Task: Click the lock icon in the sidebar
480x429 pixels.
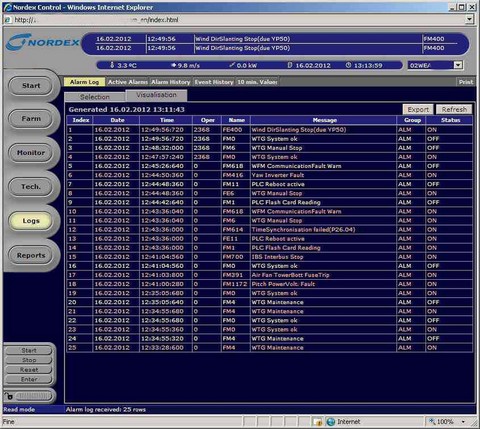Action: click(8, 396)
